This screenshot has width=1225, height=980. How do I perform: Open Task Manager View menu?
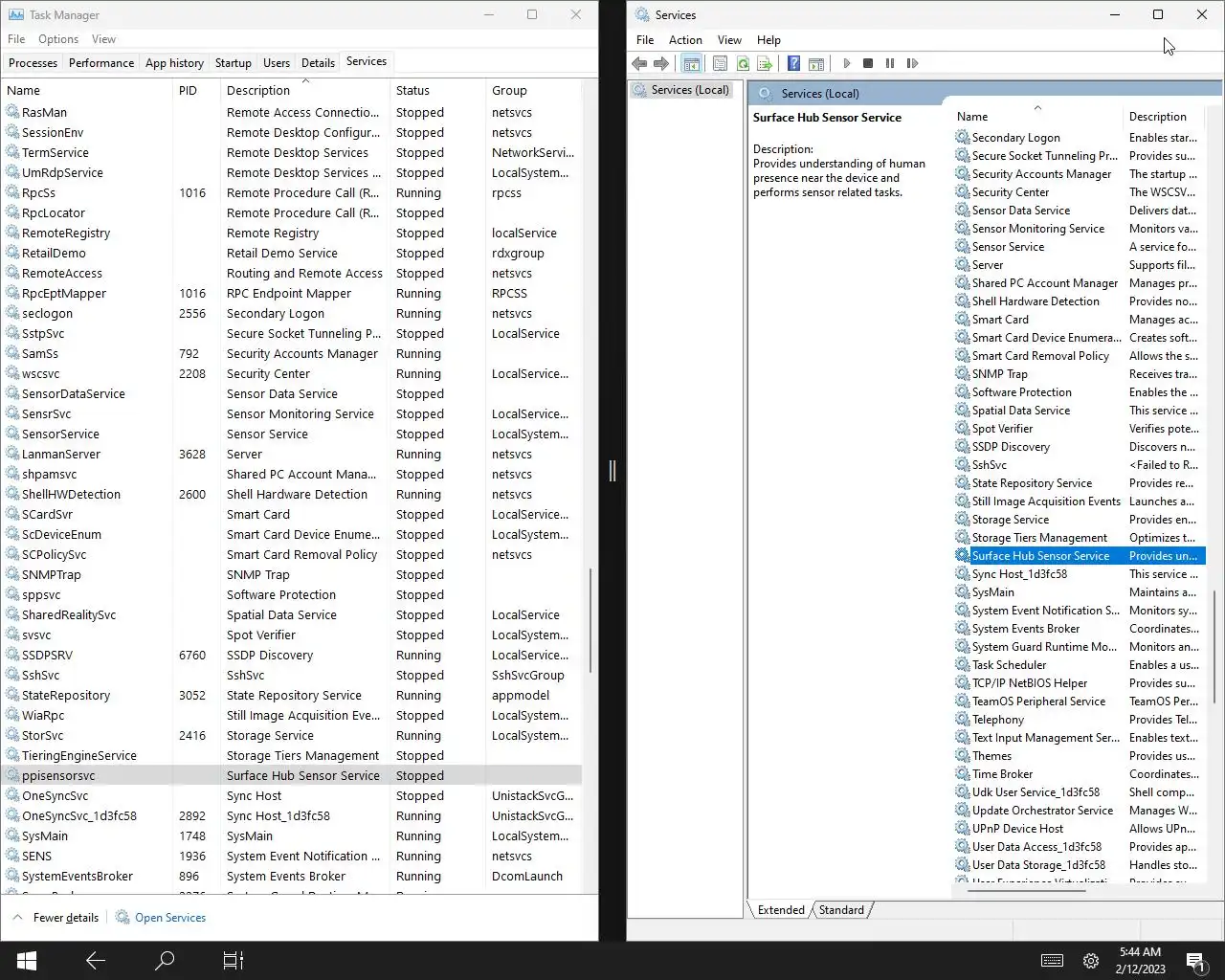pos(103,39)
